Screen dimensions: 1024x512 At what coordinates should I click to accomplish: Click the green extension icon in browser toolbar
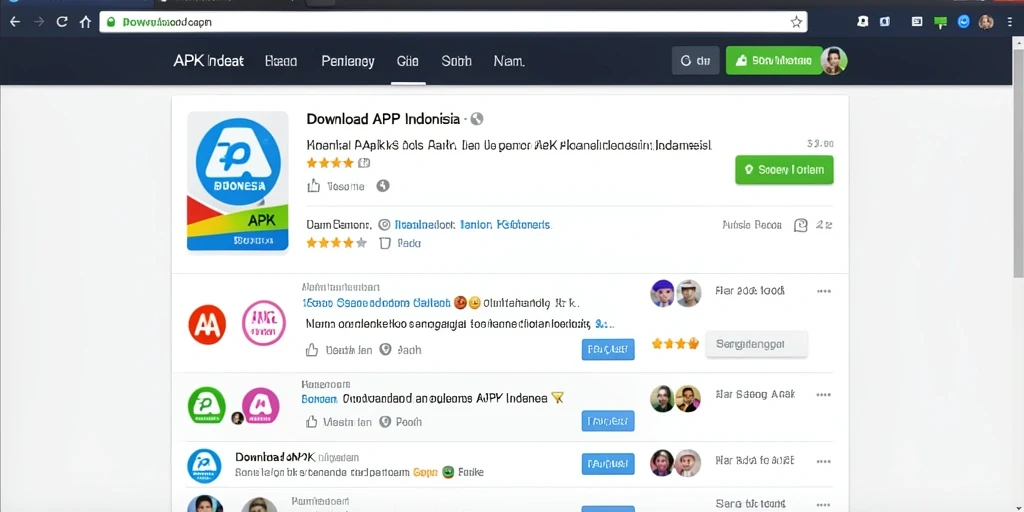[x=940, y=22]
